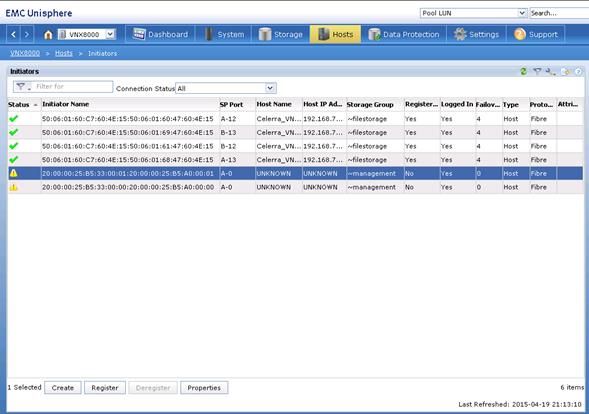Click green check status for B-13 row
The width and height of the screenshot is (589, 414).
click(14, 132)
